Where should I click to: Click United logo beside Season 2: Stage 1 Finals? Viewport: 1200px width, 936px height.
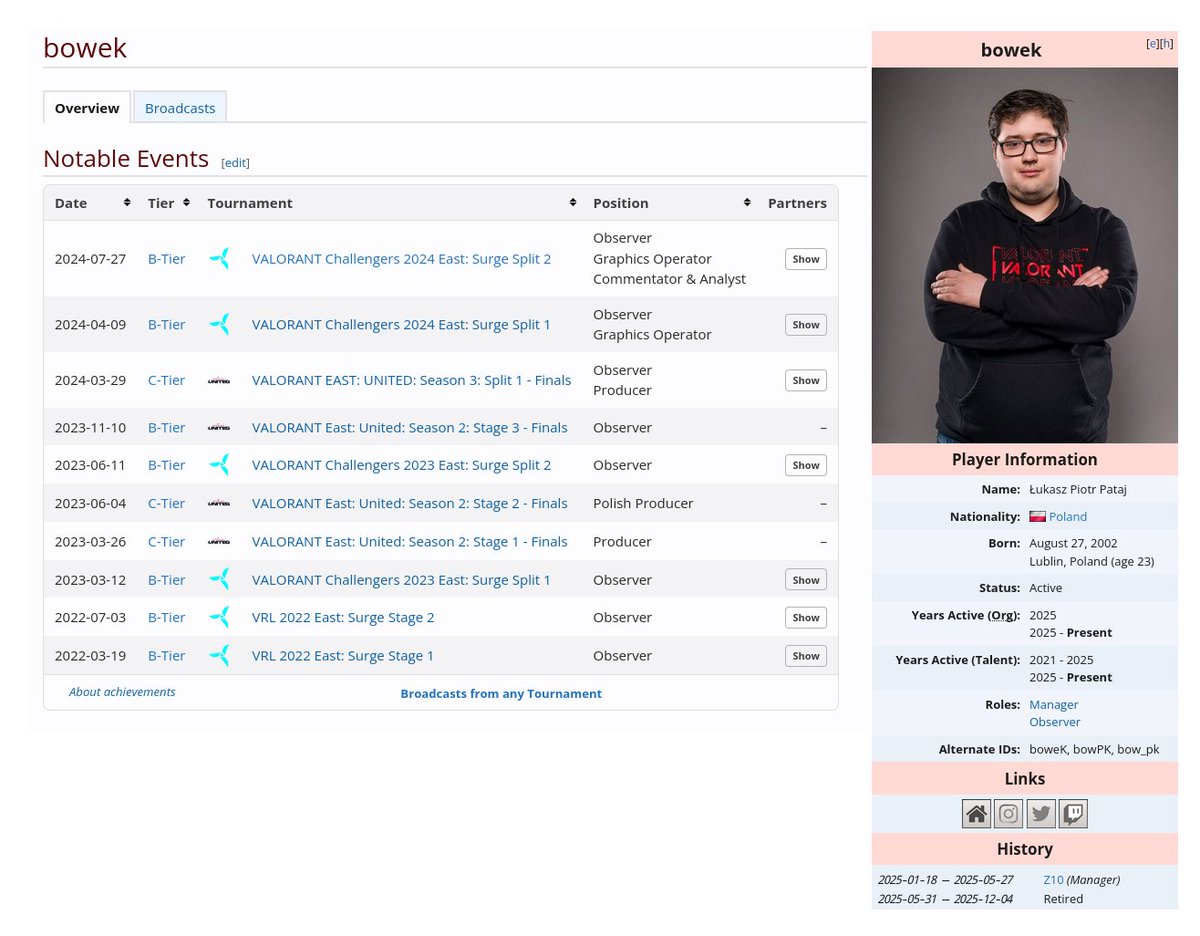tap(219, 541)
